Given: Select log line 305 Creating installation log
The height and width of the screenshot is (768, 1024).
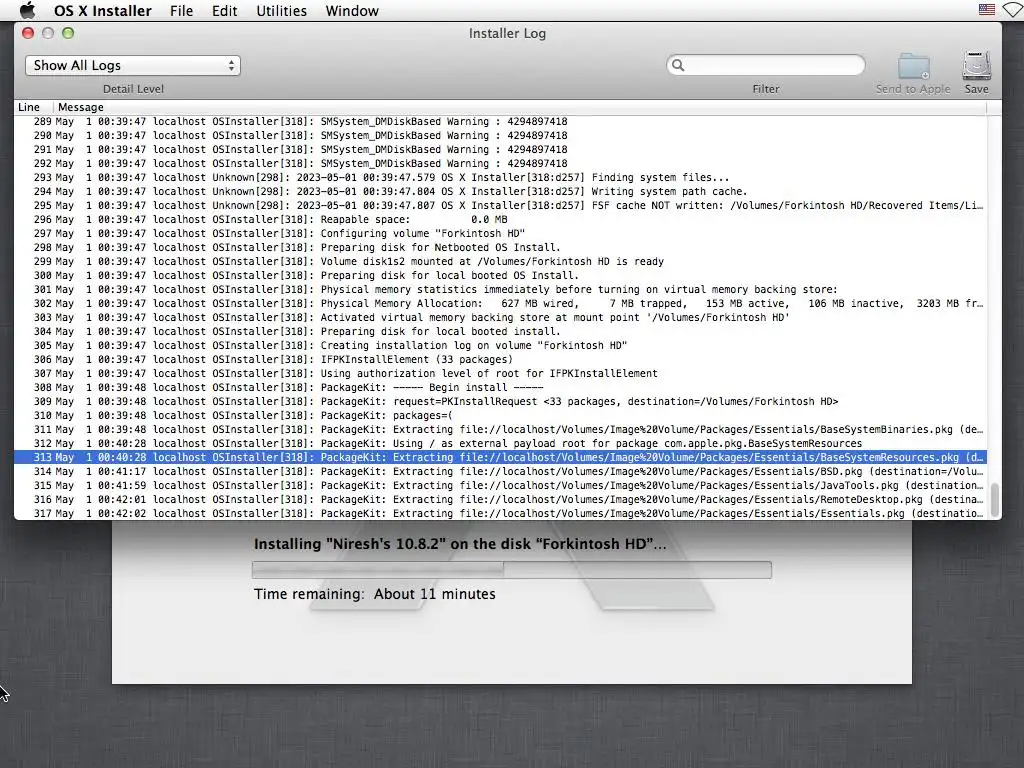Looking at the screenshot, I should click(500, 345).
